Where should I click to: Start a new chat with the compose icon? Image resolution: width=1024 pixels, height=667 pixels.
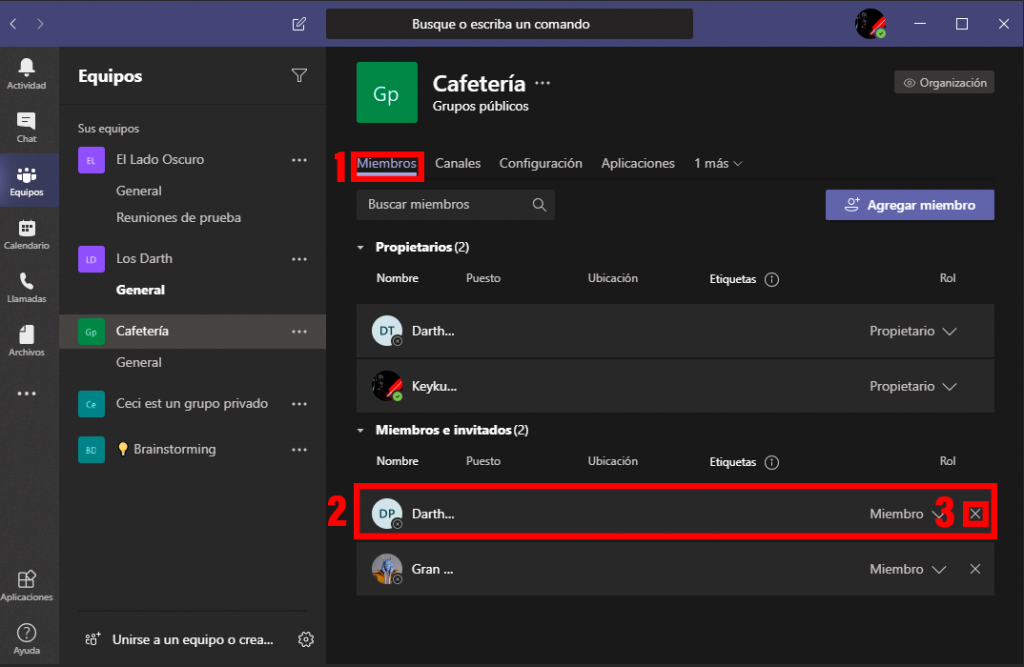298,23
